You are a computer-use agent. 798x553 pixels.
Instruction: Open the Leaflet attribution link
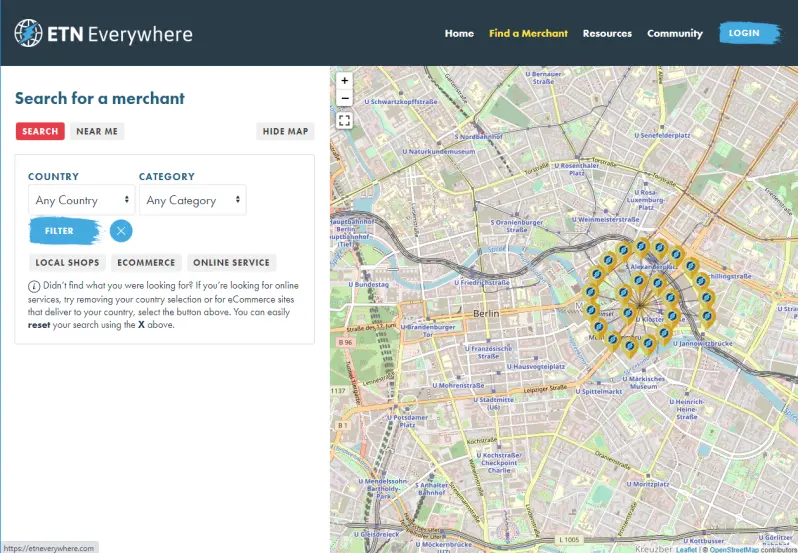tap(686, 549)
